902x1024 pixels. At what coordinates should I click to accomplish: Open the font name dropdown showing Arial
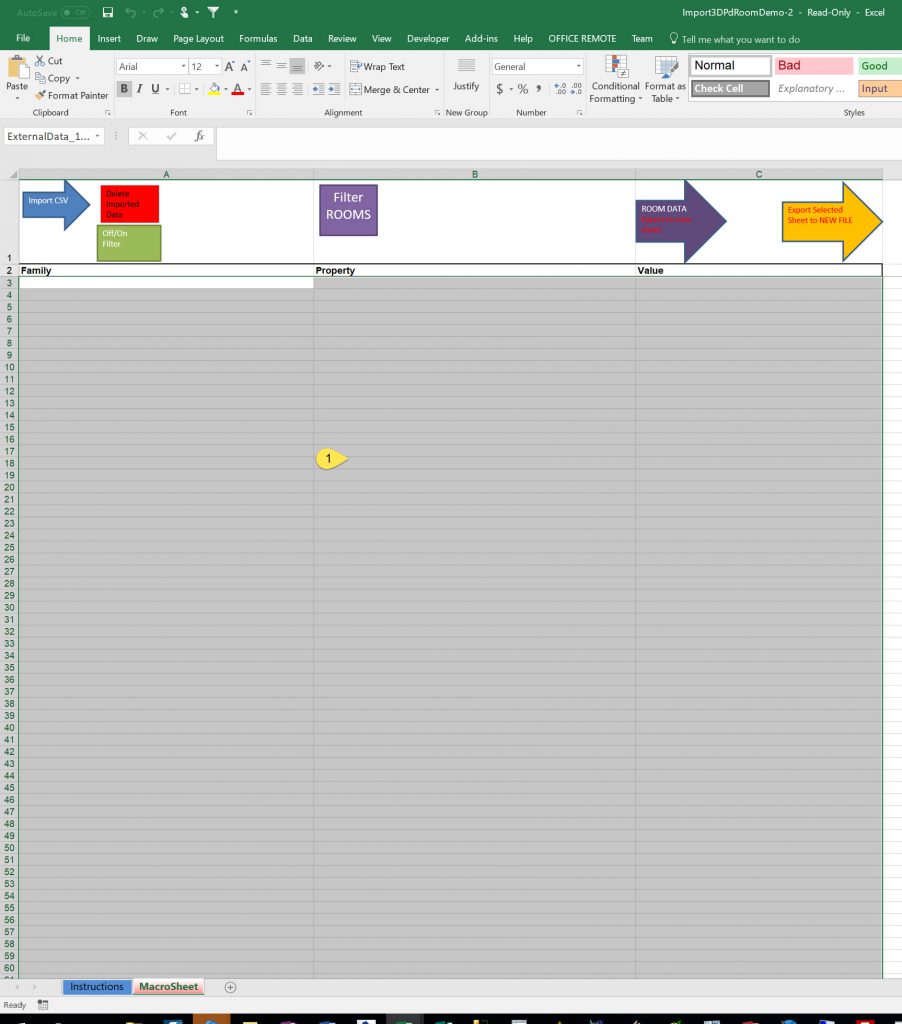[183, 67]
